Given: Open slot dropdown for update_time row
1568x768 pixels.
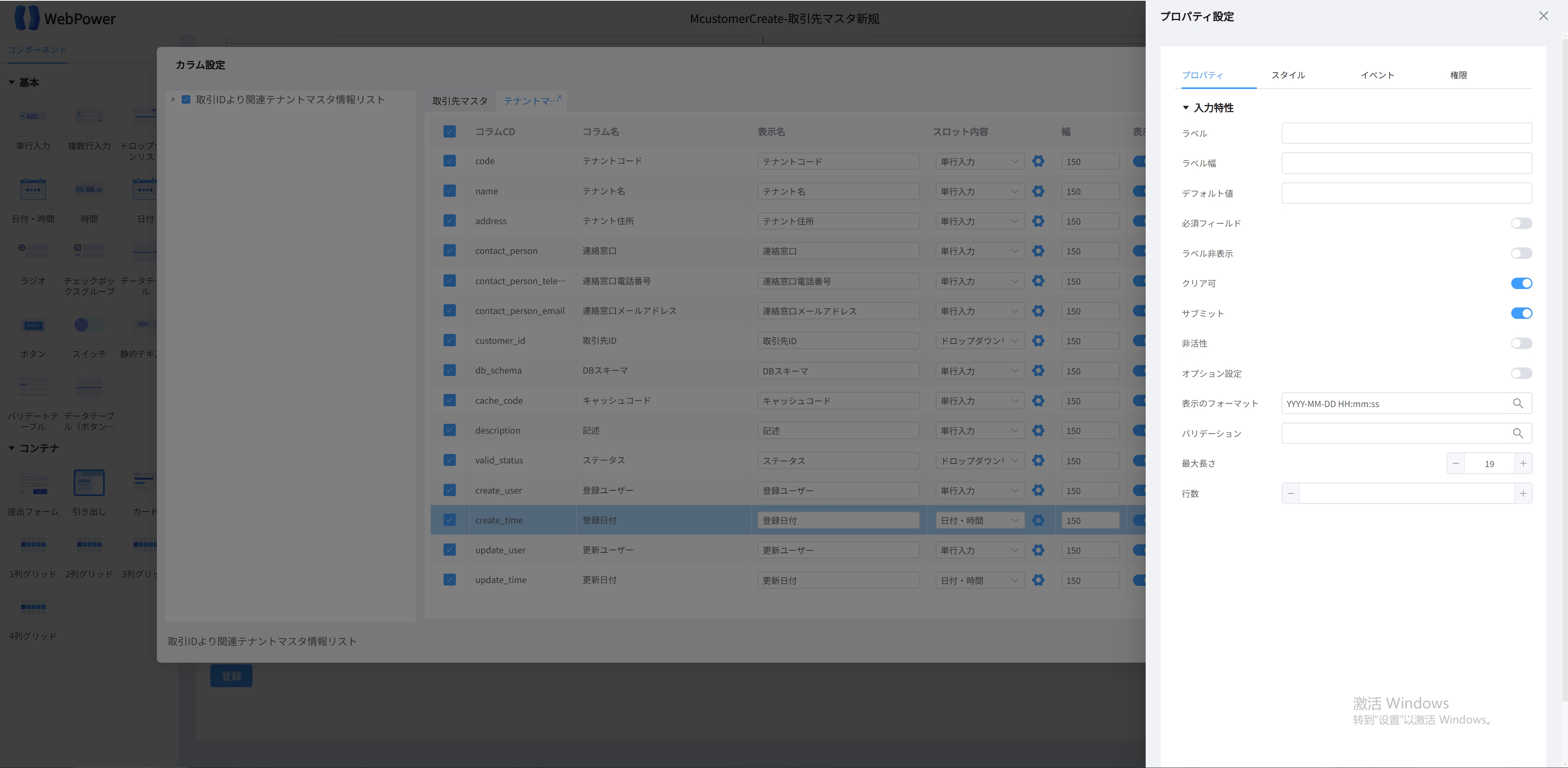Looking at the screenshot, I should (x=979, y=581).
